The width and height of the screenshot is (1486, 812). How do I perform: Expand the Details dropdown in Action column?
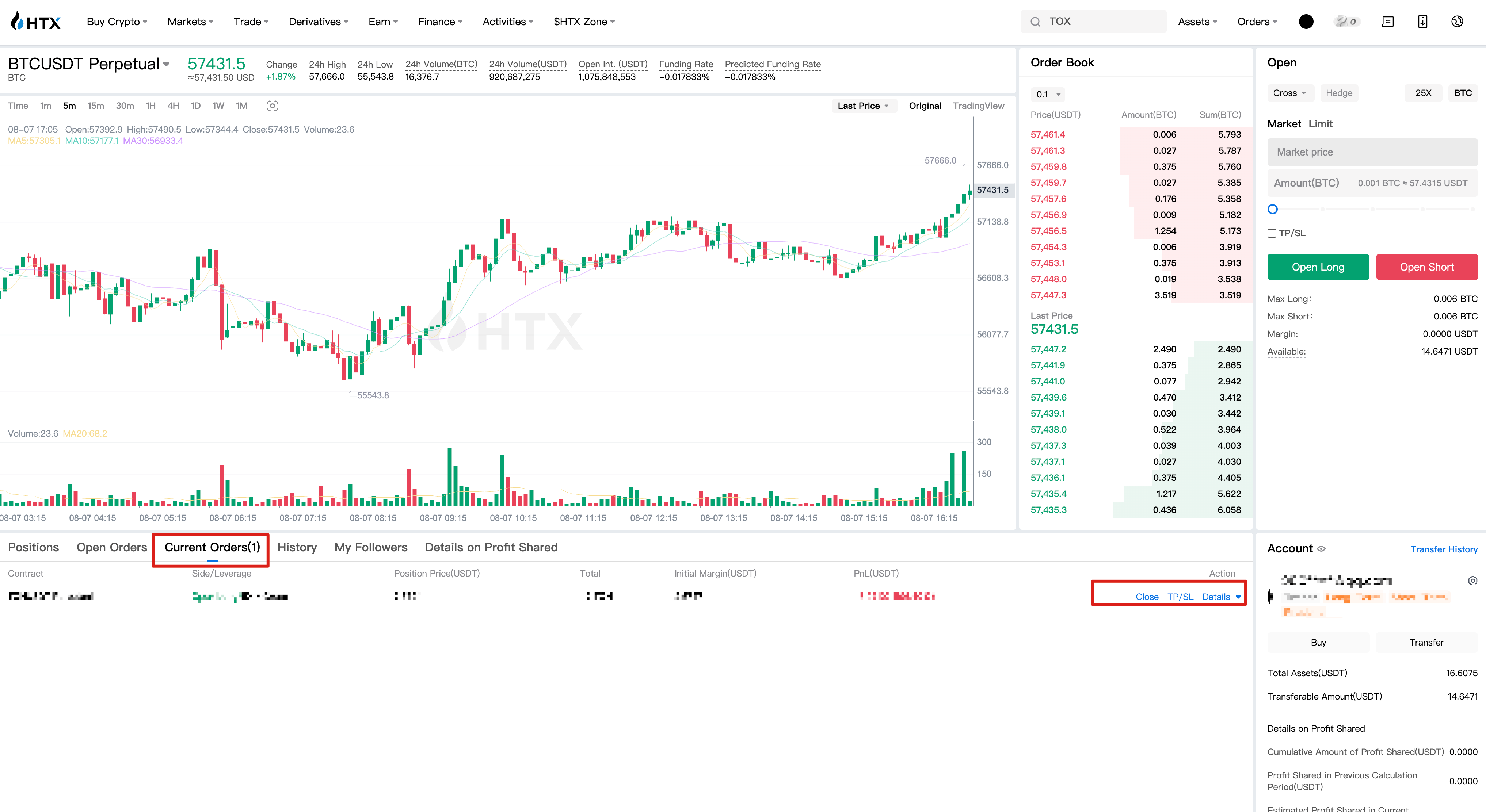click(x=1221, y=596)
